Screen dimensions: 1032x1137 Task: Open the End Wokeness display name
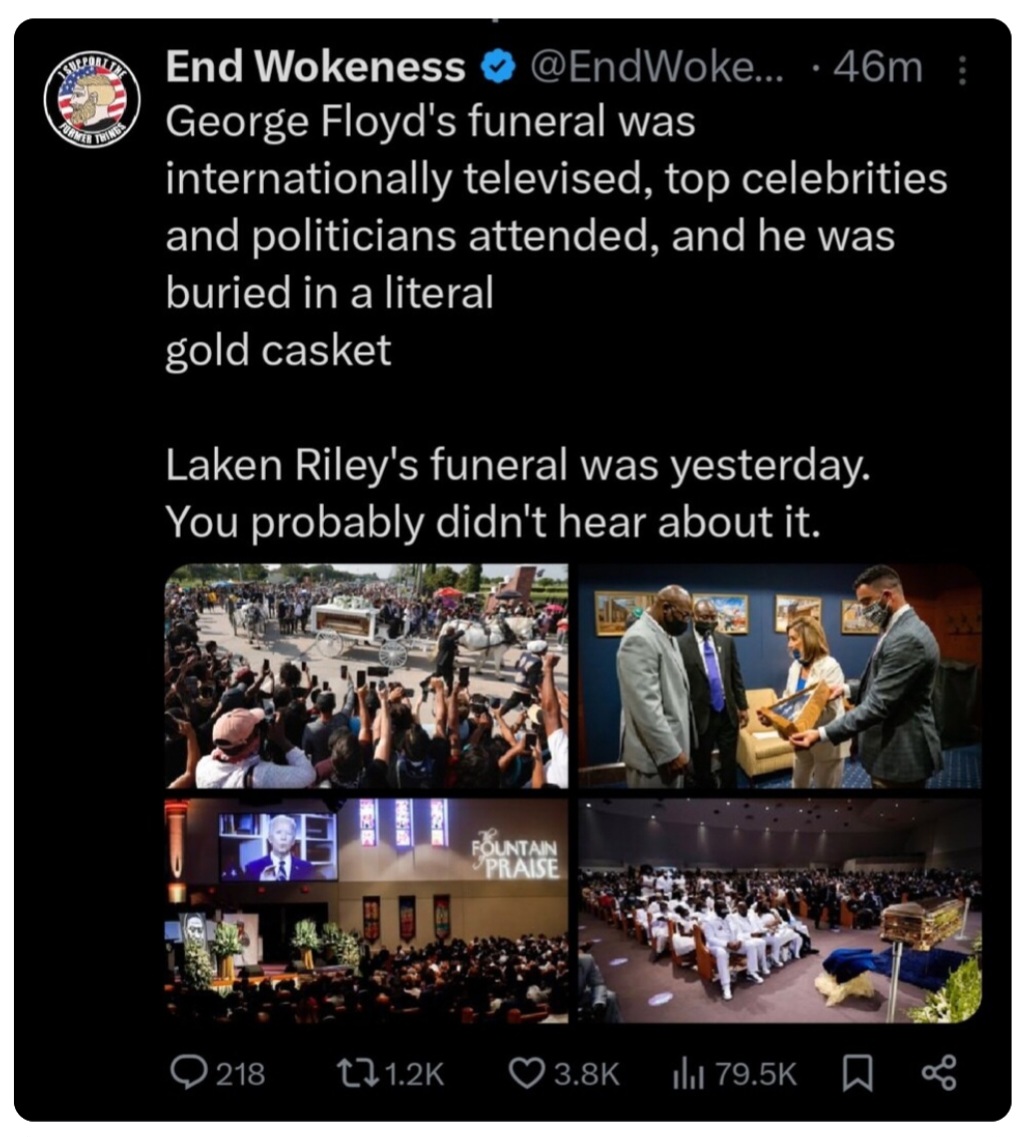(315, 67)
